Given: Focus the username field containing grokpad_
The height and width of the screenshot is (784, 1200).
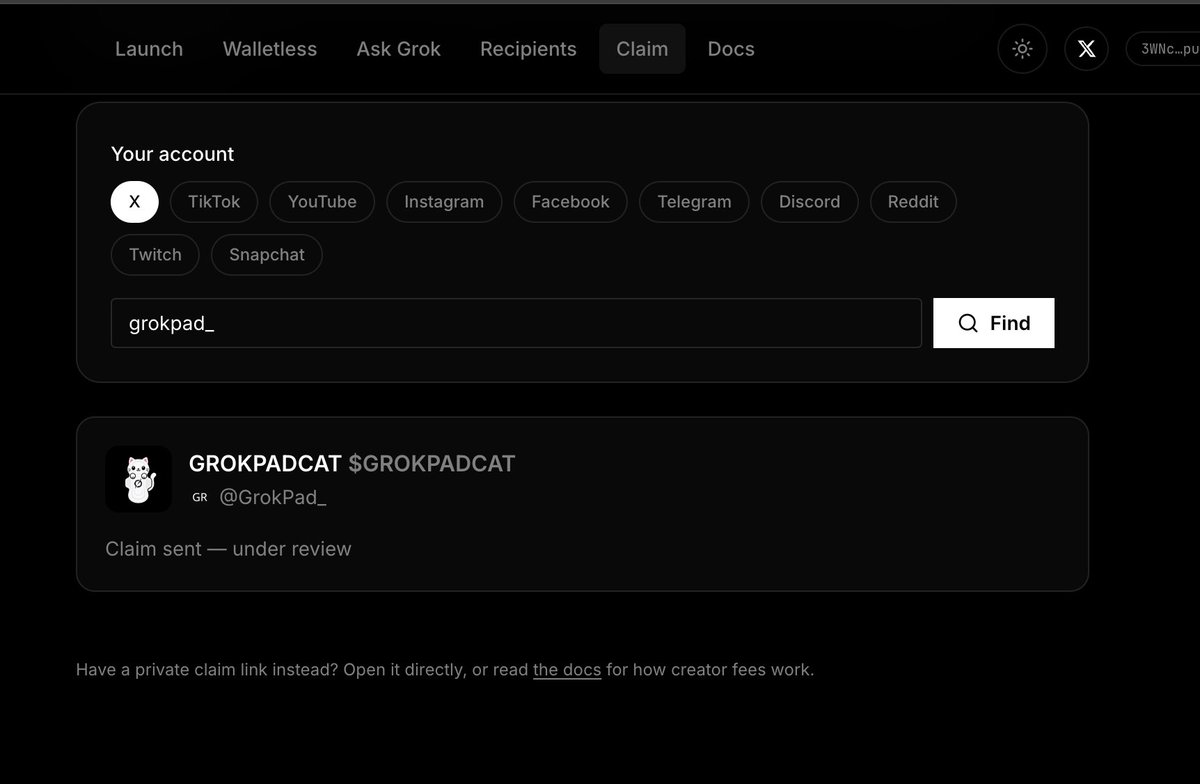Looking at the screenshot, I should tap(516, 323).
